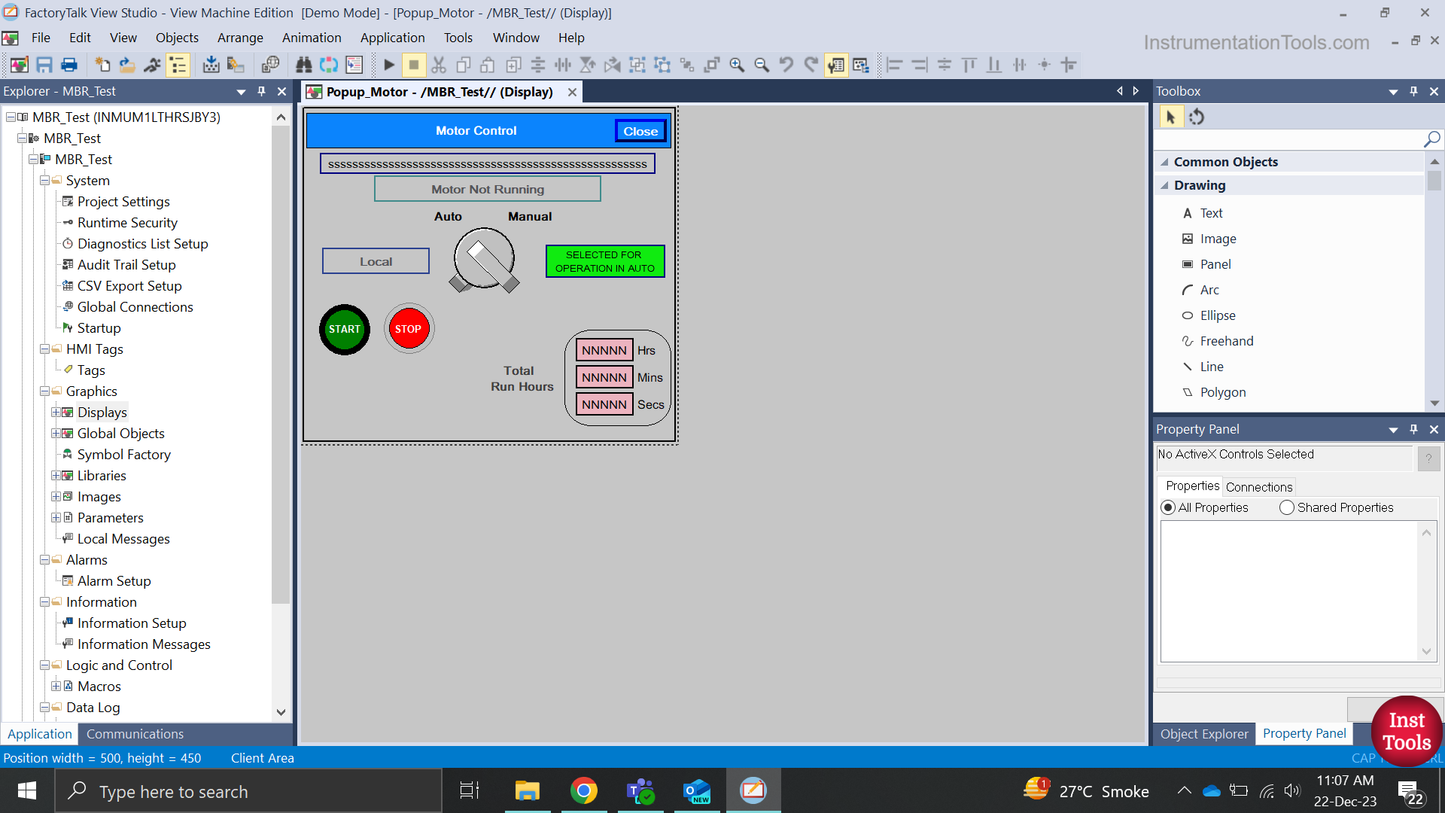
Task: Open the Animation menu
Action: 311,38
